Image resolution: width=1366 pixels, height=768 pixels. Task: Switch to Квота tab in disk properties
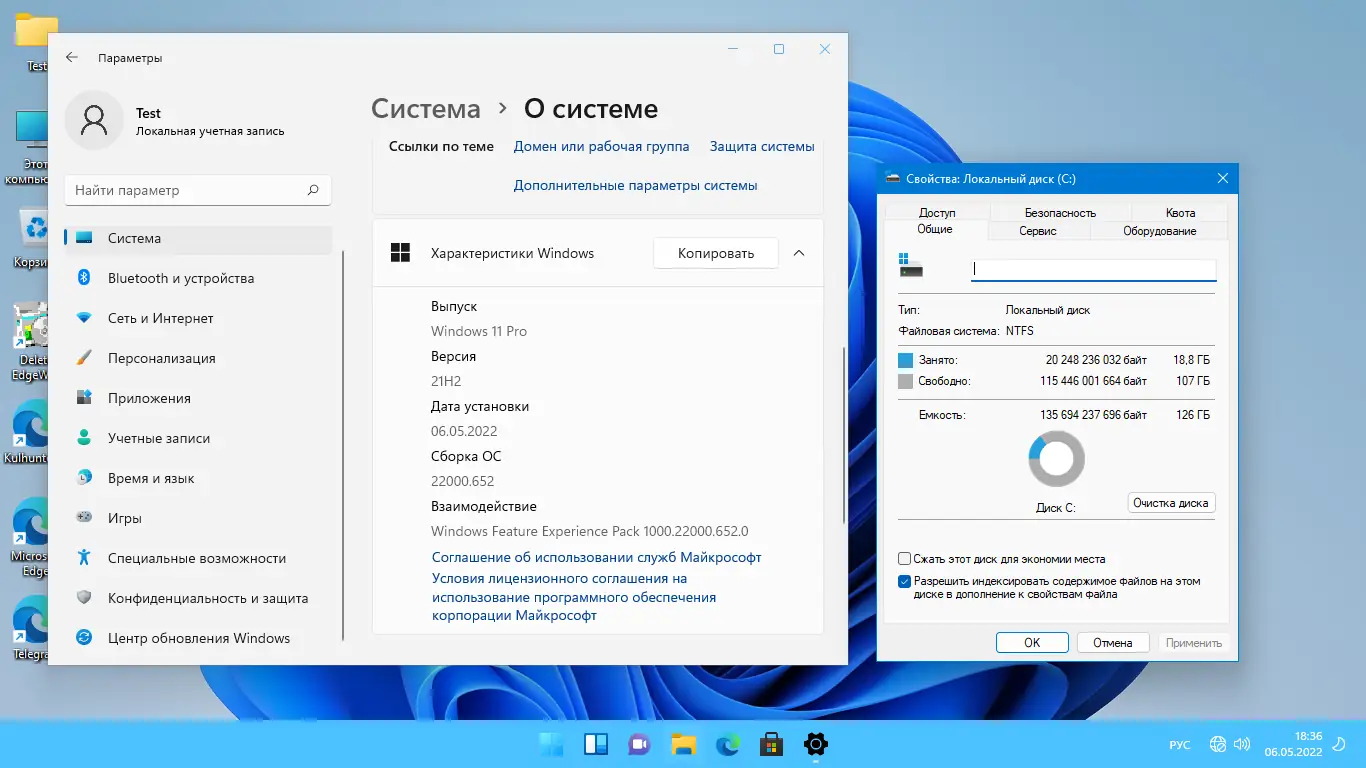(x=1180, y=212)
